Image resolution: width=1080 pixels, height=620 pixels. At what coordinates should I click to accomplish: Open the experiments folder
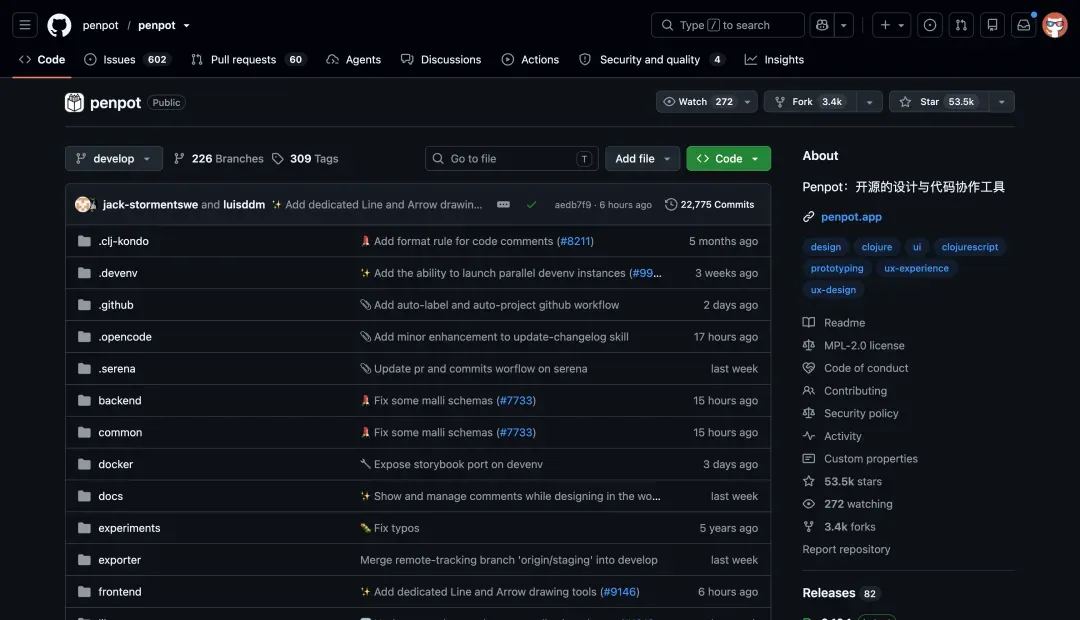tap(129, 528)
